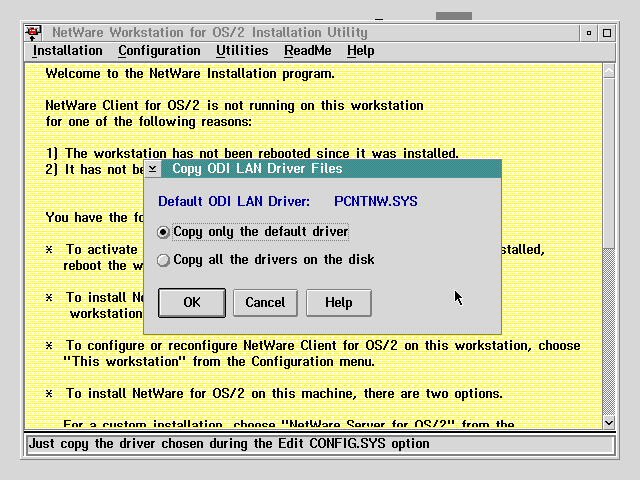Open the ReadMe menu
Screen dimensions: 640x480
click(x=308, y=51)
